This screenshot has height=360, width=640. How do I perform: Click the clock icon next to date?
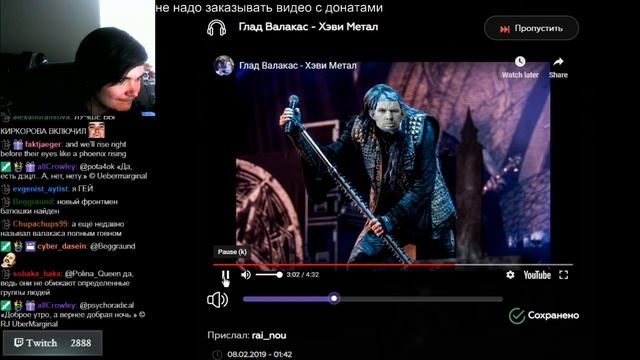[218, 355]
